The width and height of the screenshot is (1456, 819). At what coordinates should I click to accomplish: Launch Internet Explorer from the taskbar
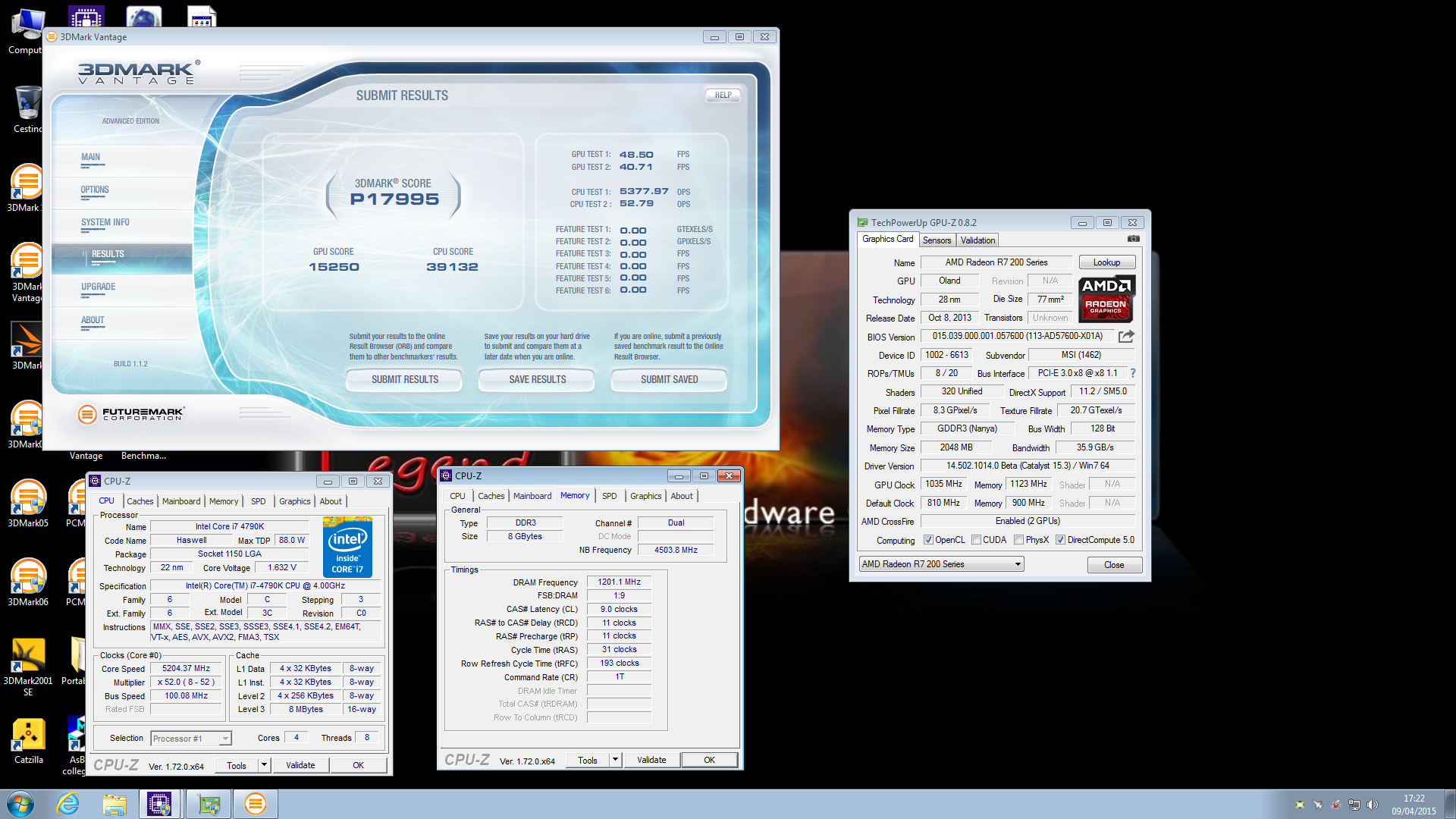pos(68,804)
